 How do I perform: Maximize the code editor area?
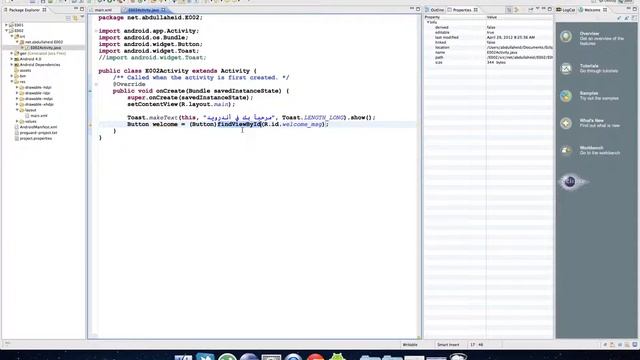pyautogui.click(x=418, y=9)
